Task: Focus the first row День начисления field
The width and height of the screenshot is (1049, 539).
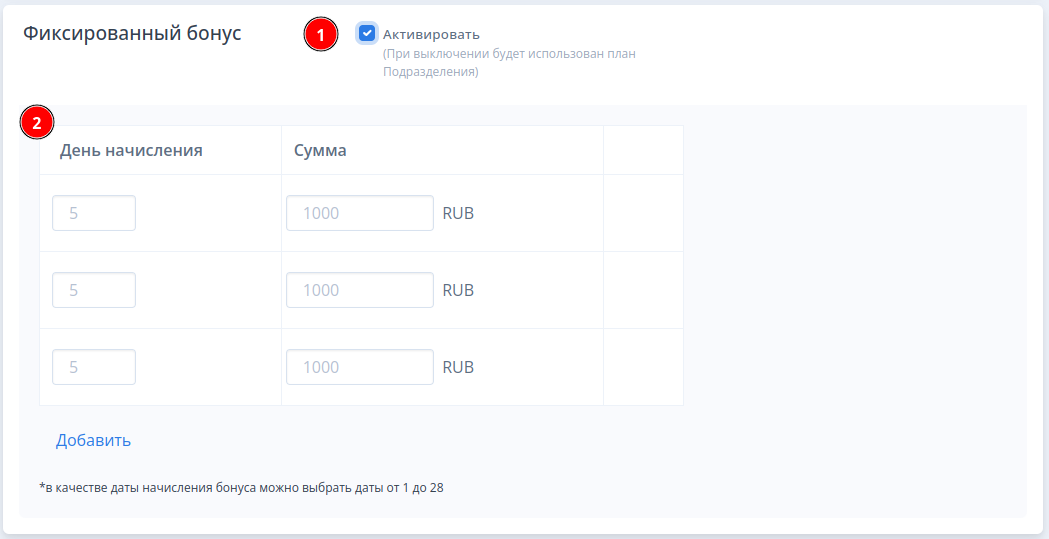Action: tap(94, 213)
